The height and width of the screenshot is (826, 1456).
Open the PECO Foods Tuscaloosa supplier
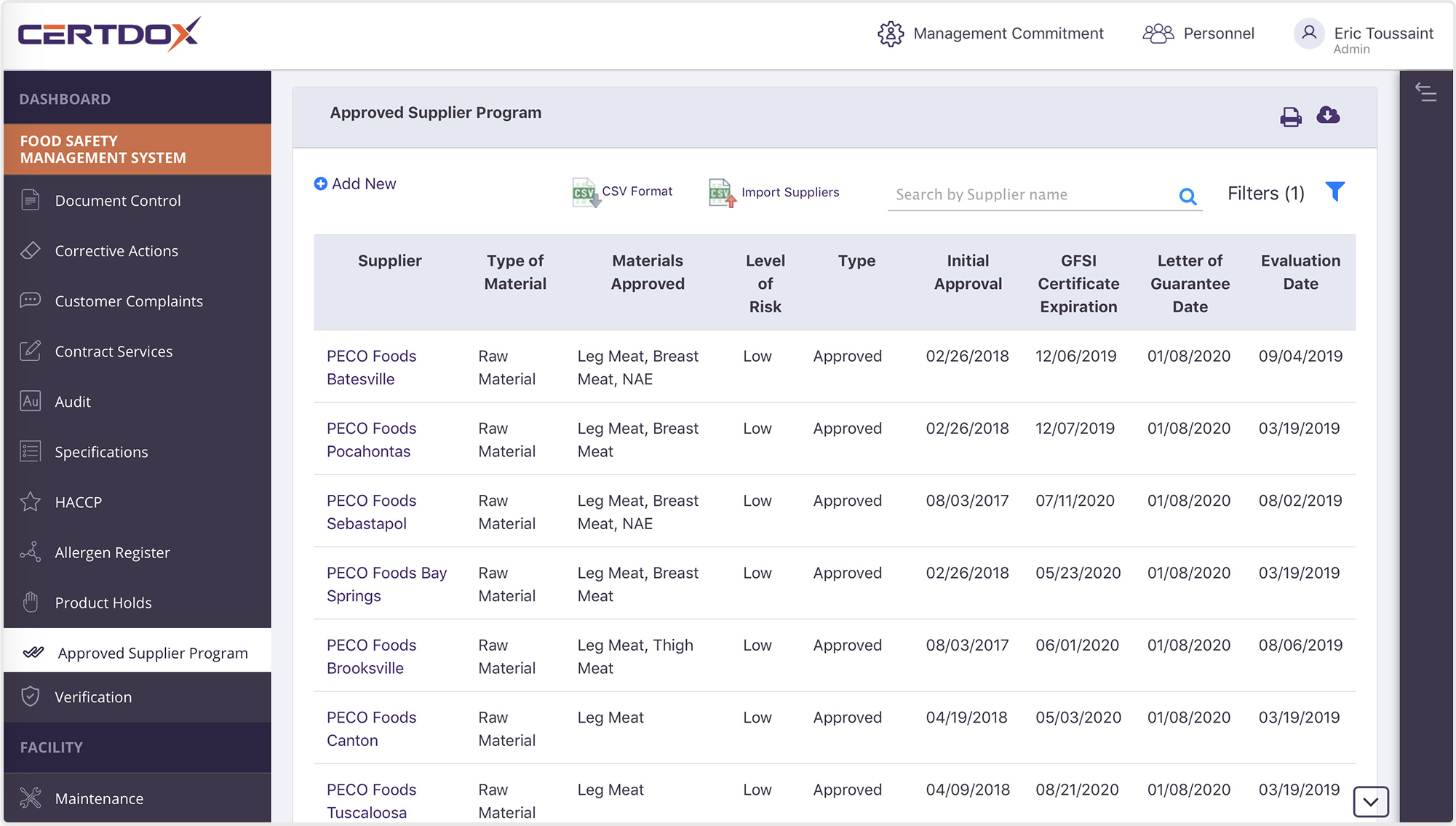371,801
